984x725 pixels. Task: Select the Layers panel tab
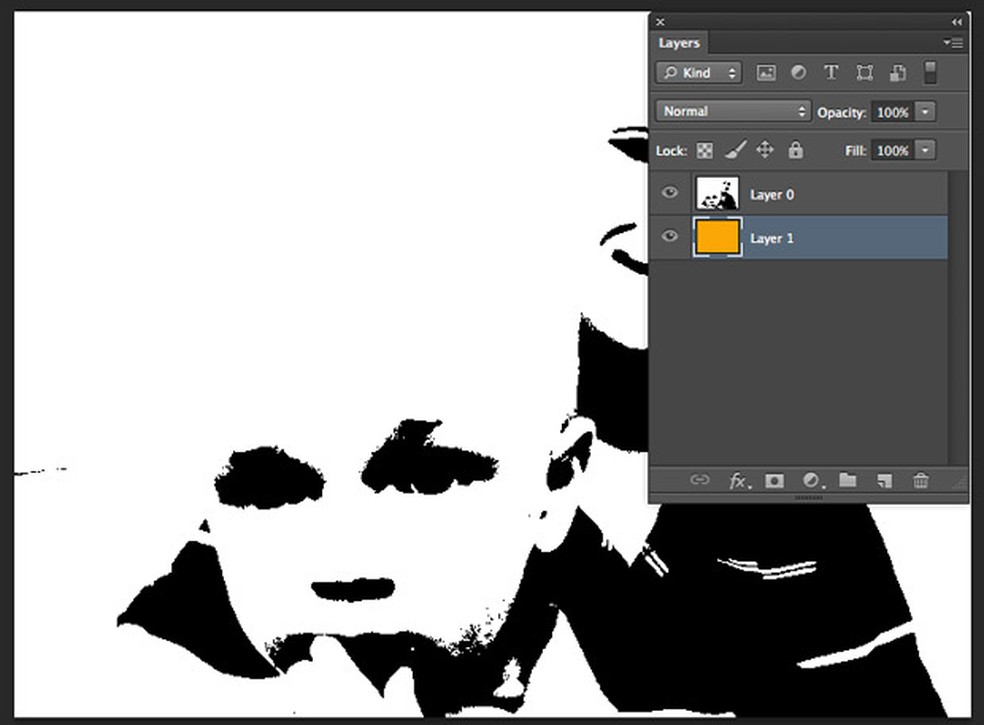678,43
